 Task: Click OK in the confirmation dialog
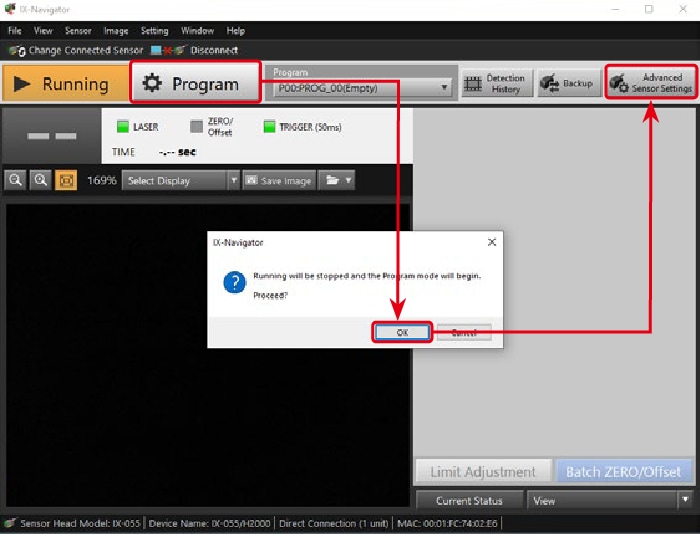(402, 333)
